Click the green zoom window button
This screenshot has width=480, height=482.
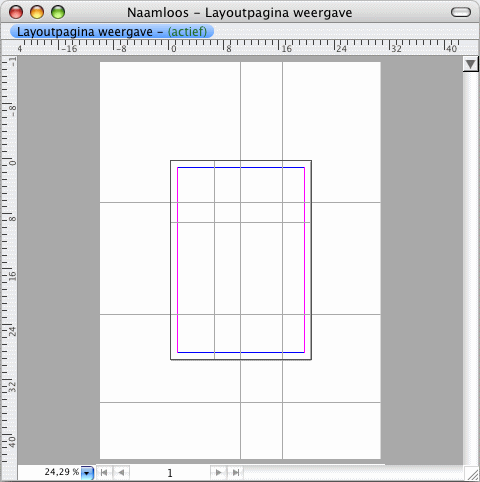[58, 12]
